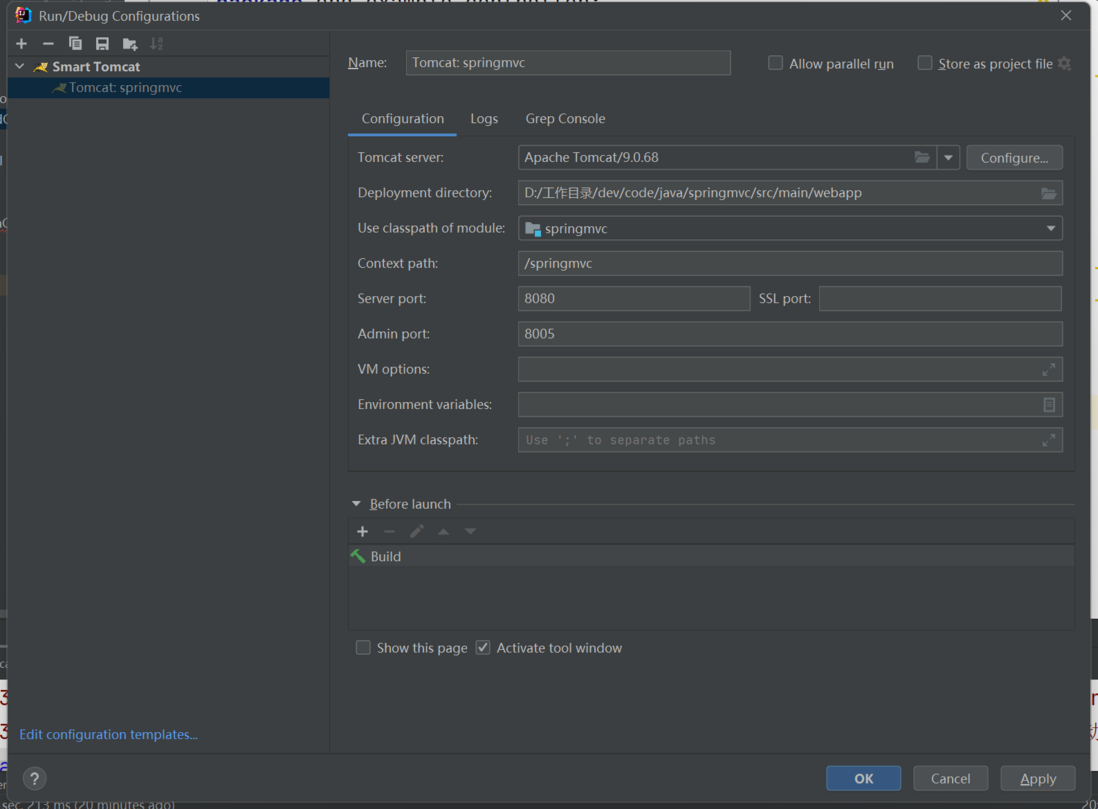Image resolution: width=1098 pixels, height=809 pixels.
Task: Open the environment variables editor
Action: pyautogui.click(x=1048, y=404)
